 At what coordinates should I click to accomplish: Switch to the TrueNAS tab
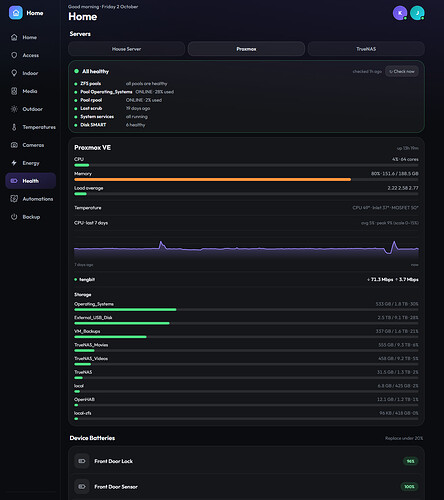click(x=366, y=49)
